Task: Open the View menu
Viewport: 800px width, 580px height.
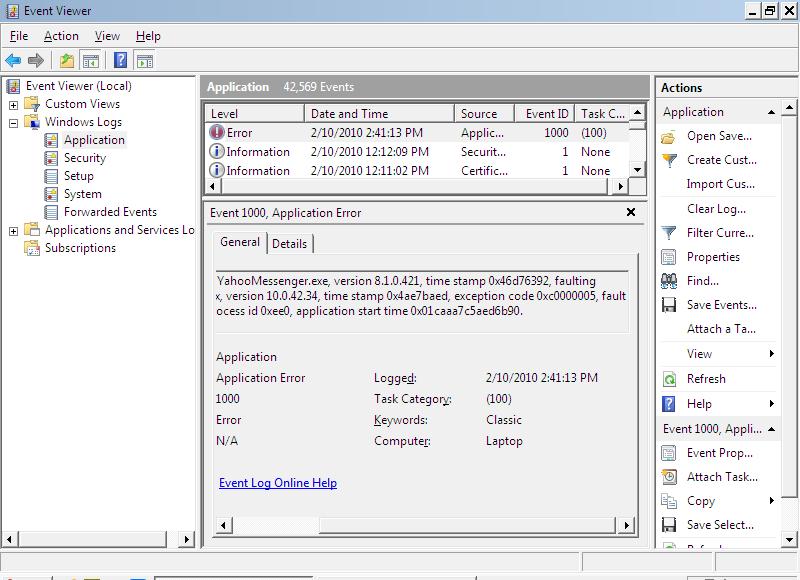Action: [107, 36]
